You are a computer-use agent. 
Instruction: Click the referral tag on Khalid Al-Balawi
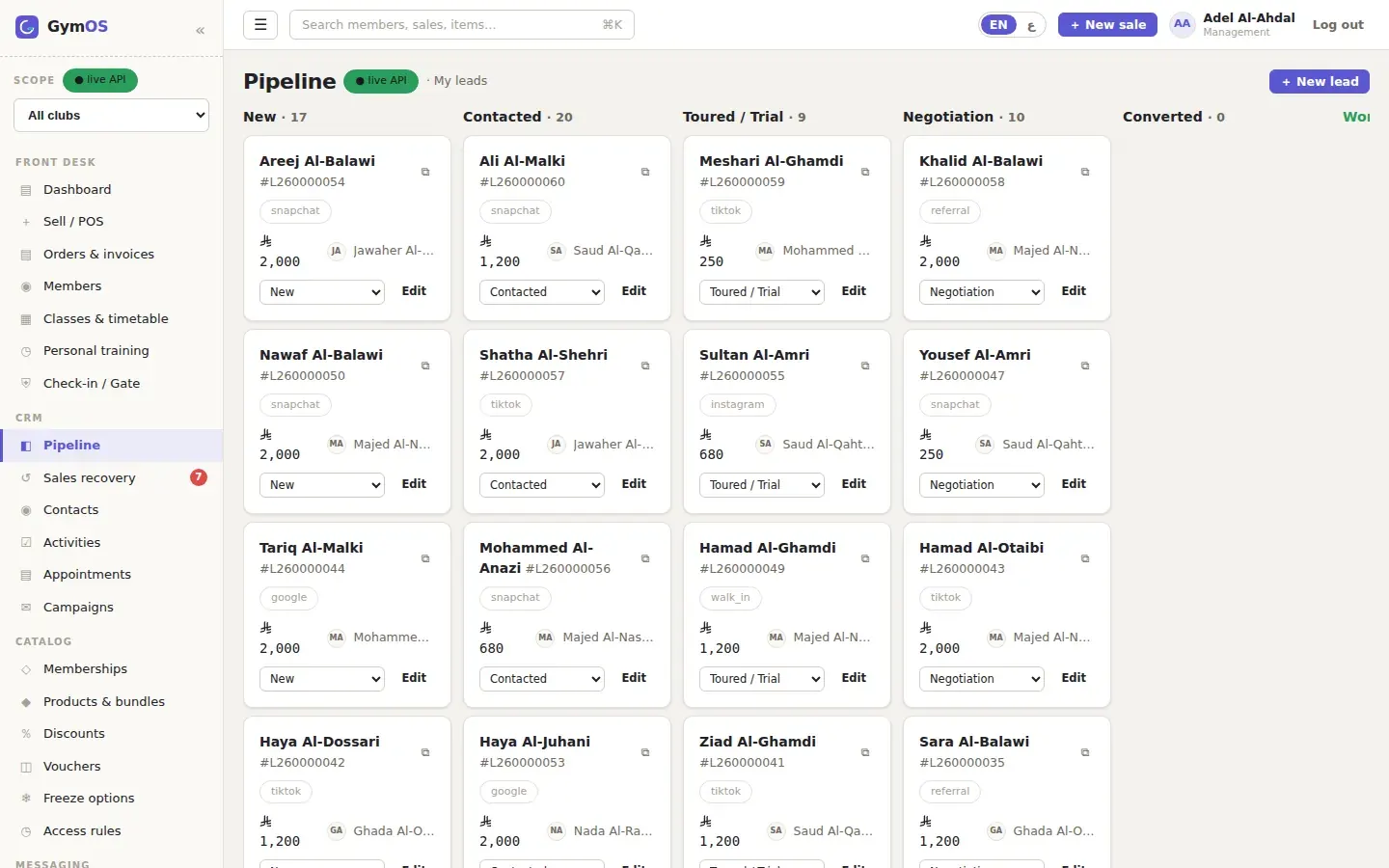(950, 211)
